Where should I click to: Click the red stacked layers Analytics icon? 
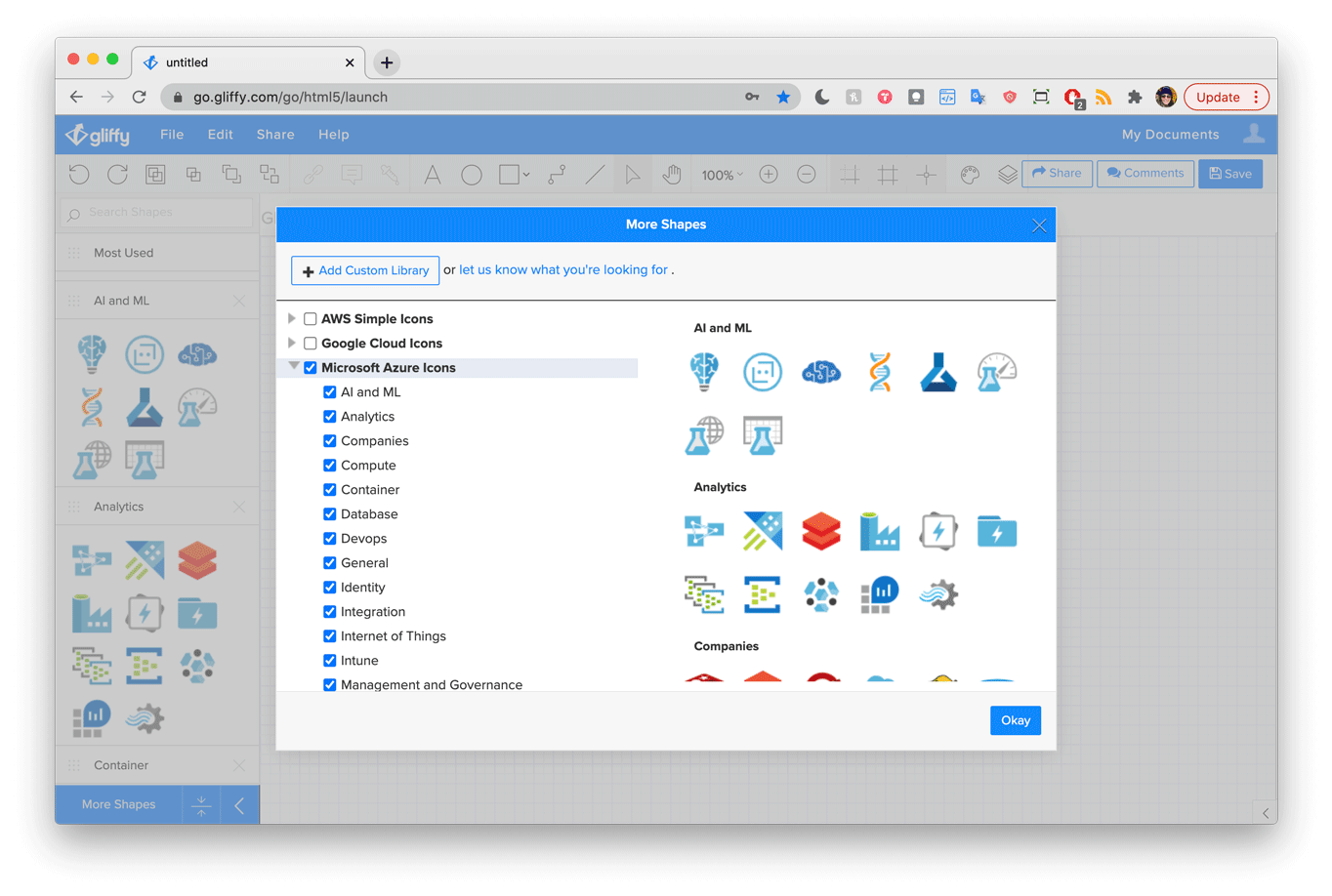[821, 532]
